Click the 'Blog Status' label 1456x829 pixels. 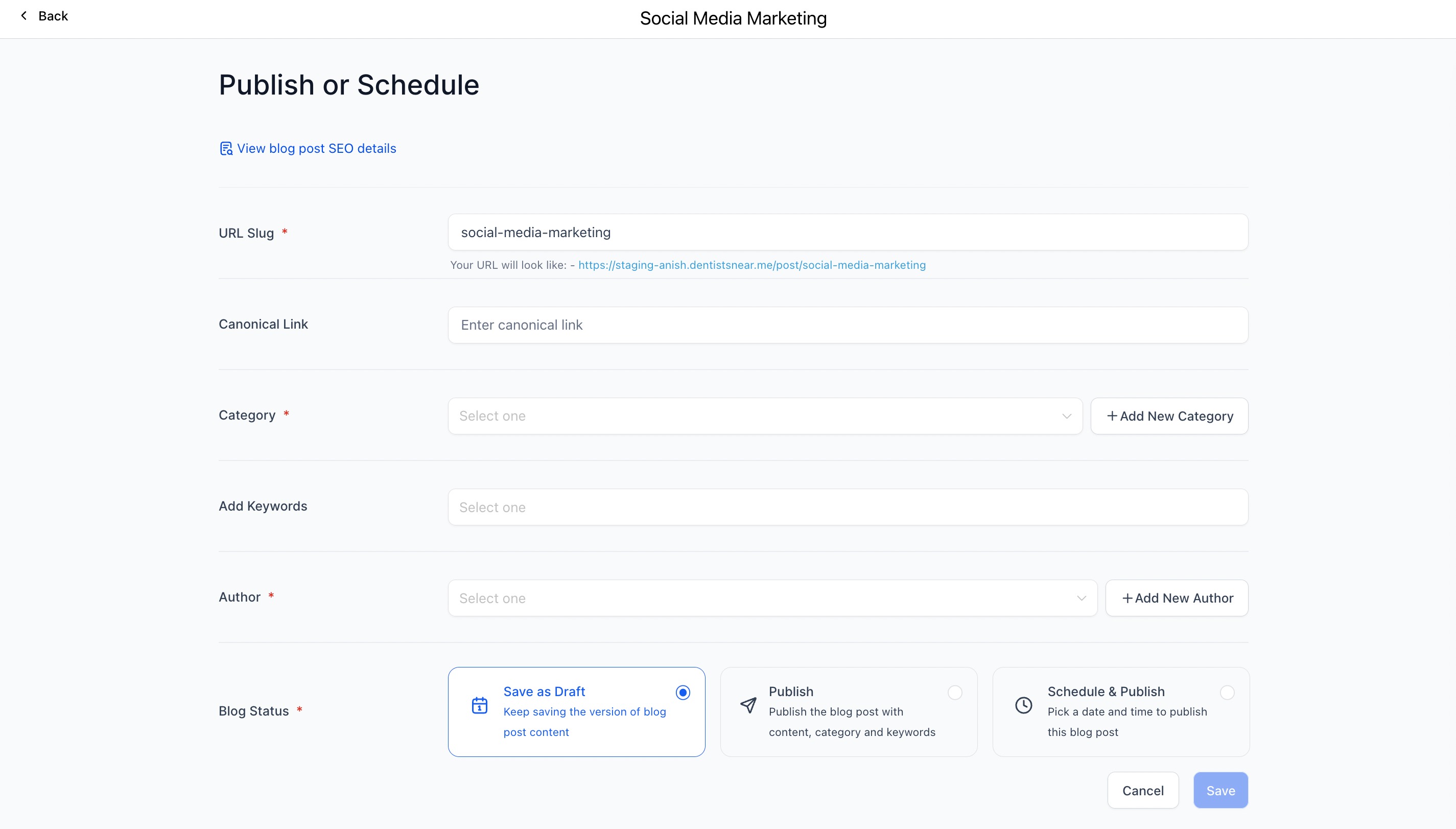[x=254, y=711]
